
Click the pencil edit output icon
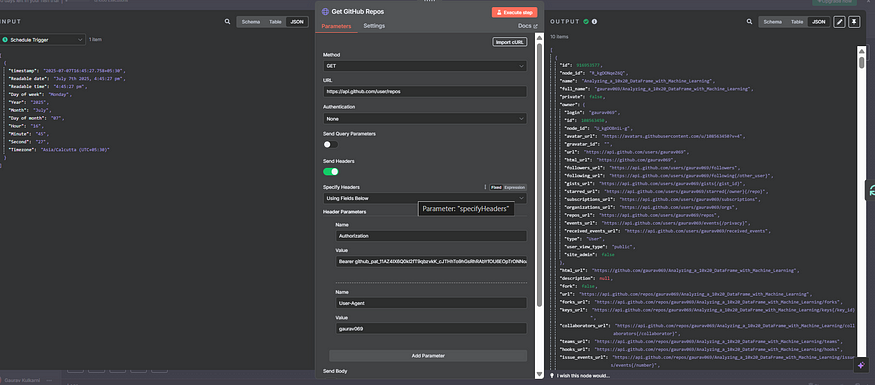click(839, 22)
